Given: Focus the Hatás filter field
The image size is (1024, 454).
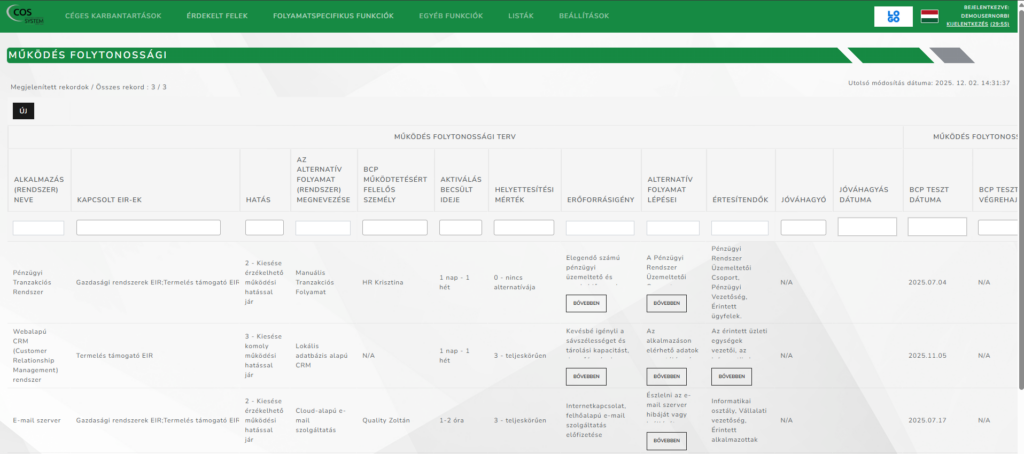Looking at the screenshot, I should click(264, 227).
